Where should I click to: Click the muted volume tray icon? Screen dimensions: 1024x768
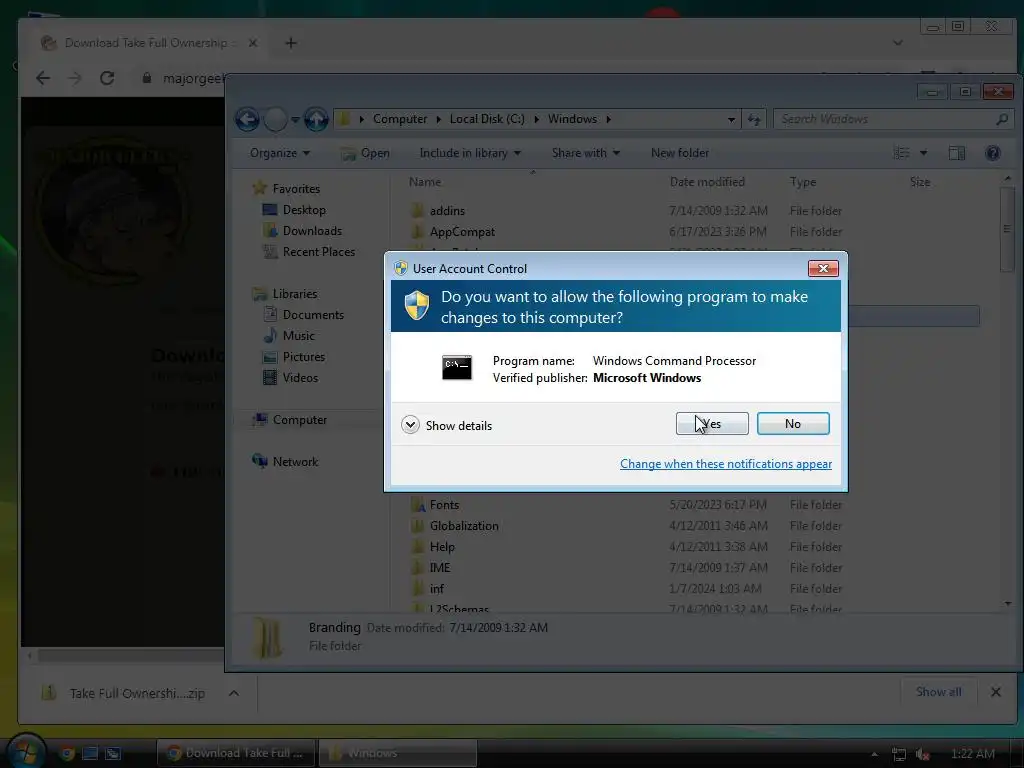click(922, 754)
